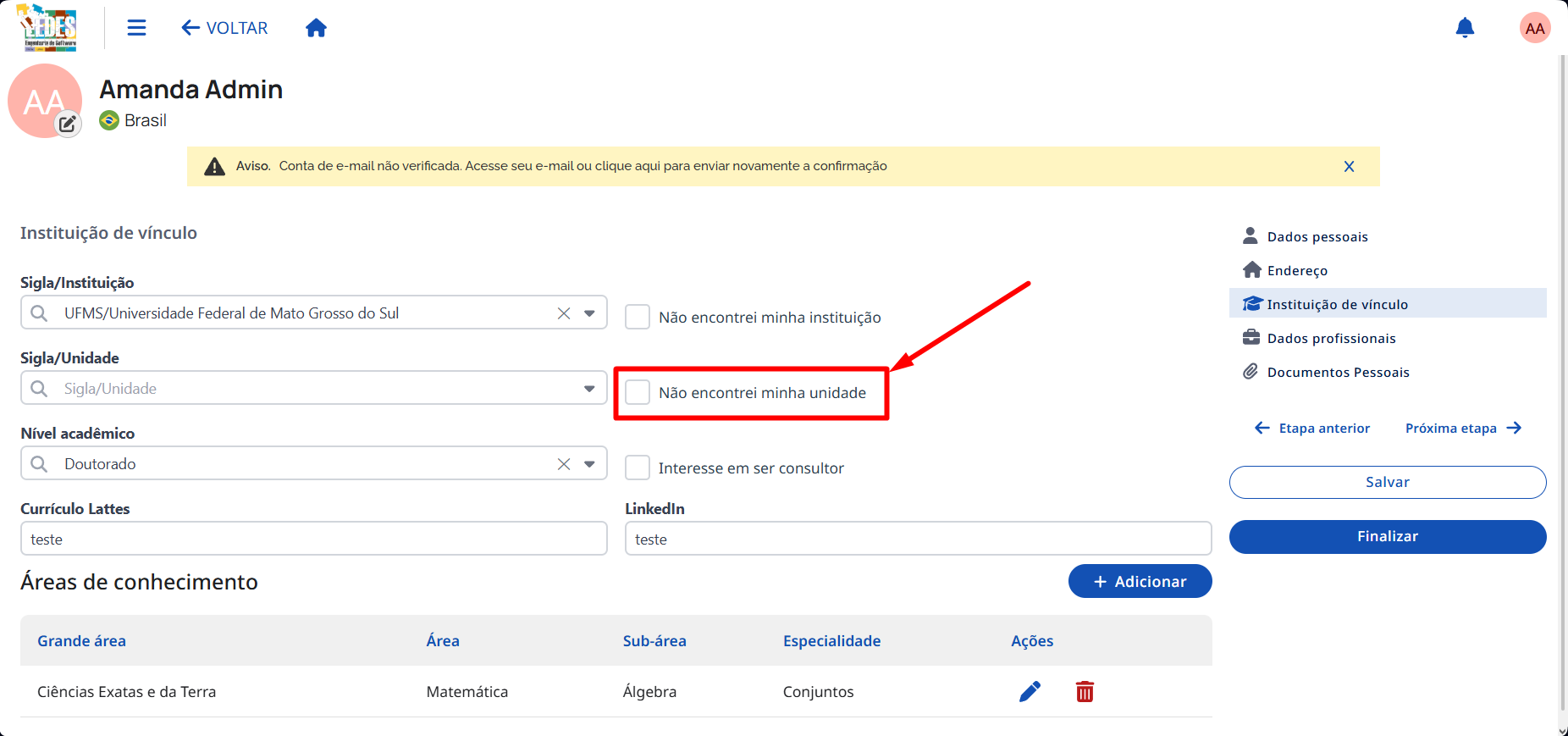Expand the Sigla/Unidade dropdown arrow
Viewport: 1568px width, 736px height.
589,389
